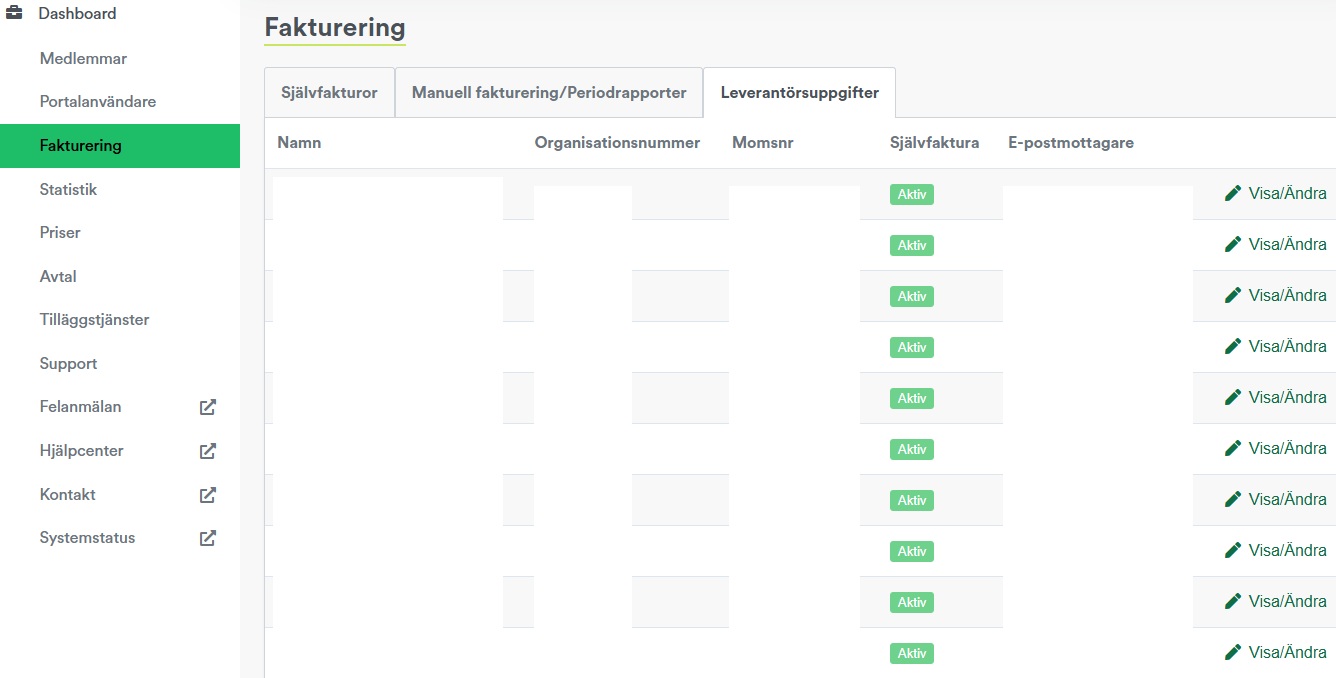This screenshot has height=678, width=1336.
Task: Click the external link icon next to Systemstatus
Action: (x=207, y=538)
